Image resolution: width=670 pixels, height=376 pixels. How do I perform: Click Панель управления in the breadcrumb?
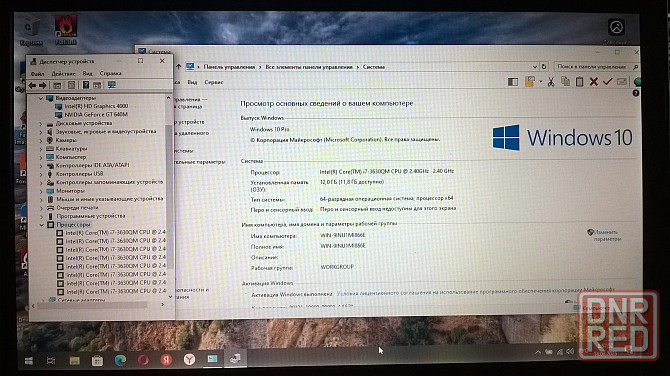click(229, 67)
